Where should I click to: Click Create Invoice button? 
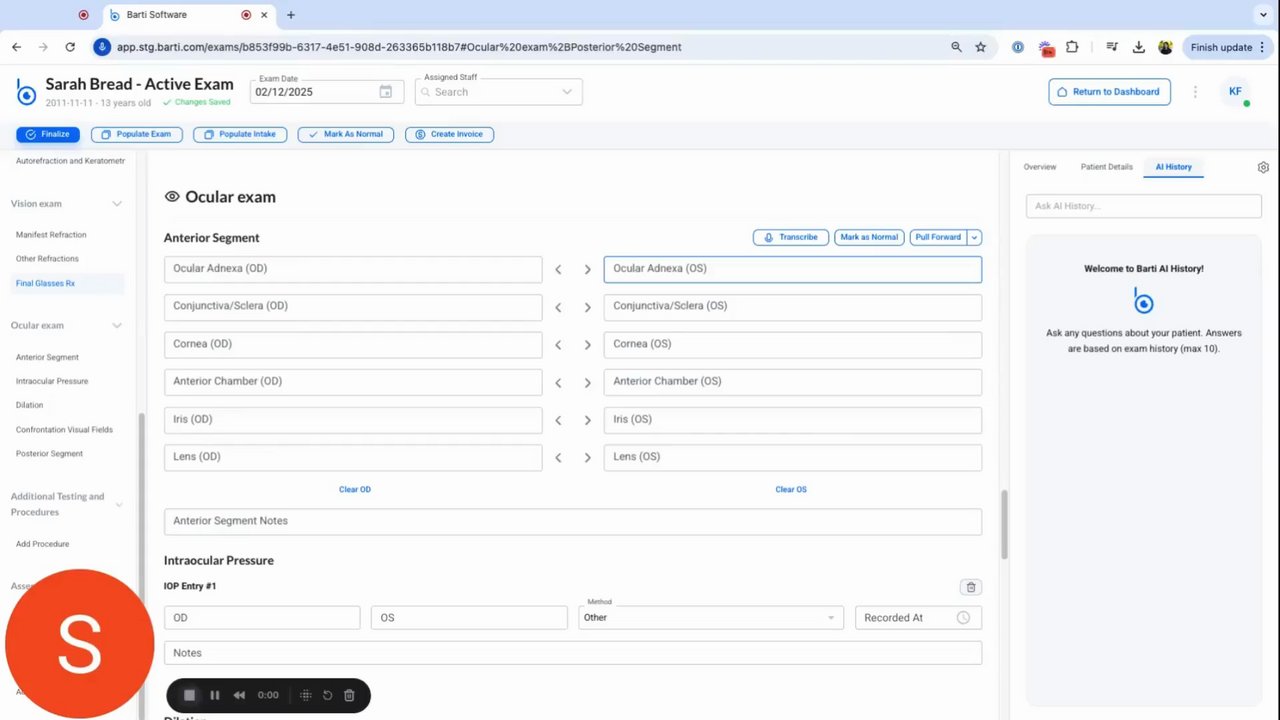(449, 134)
